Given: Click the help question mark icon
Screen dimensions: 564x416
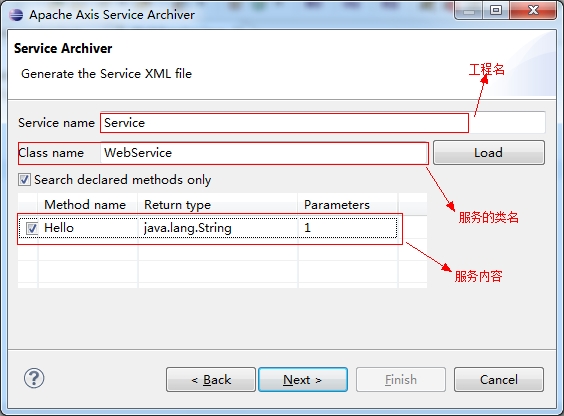Looking at the screenshot, I should pyautogui.click(x=34, y=378).
